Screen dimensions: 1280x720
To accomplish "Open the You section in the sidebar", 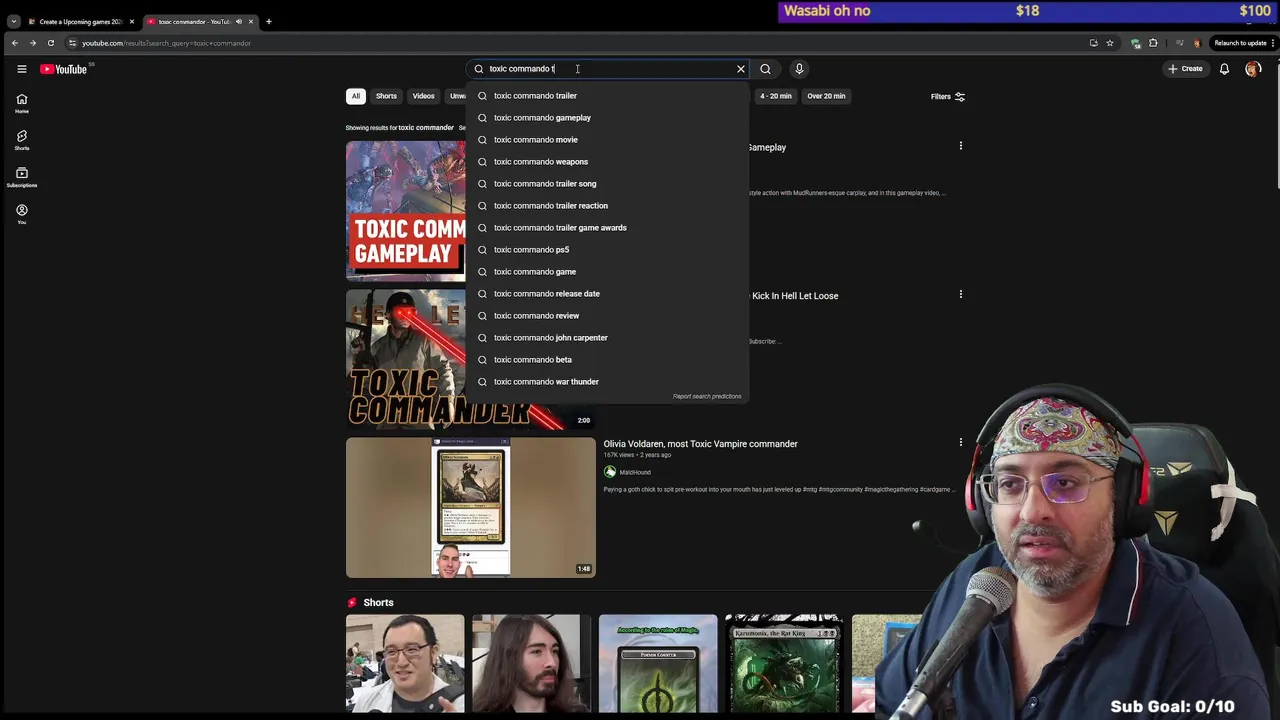I will click(x=21, y=214).
